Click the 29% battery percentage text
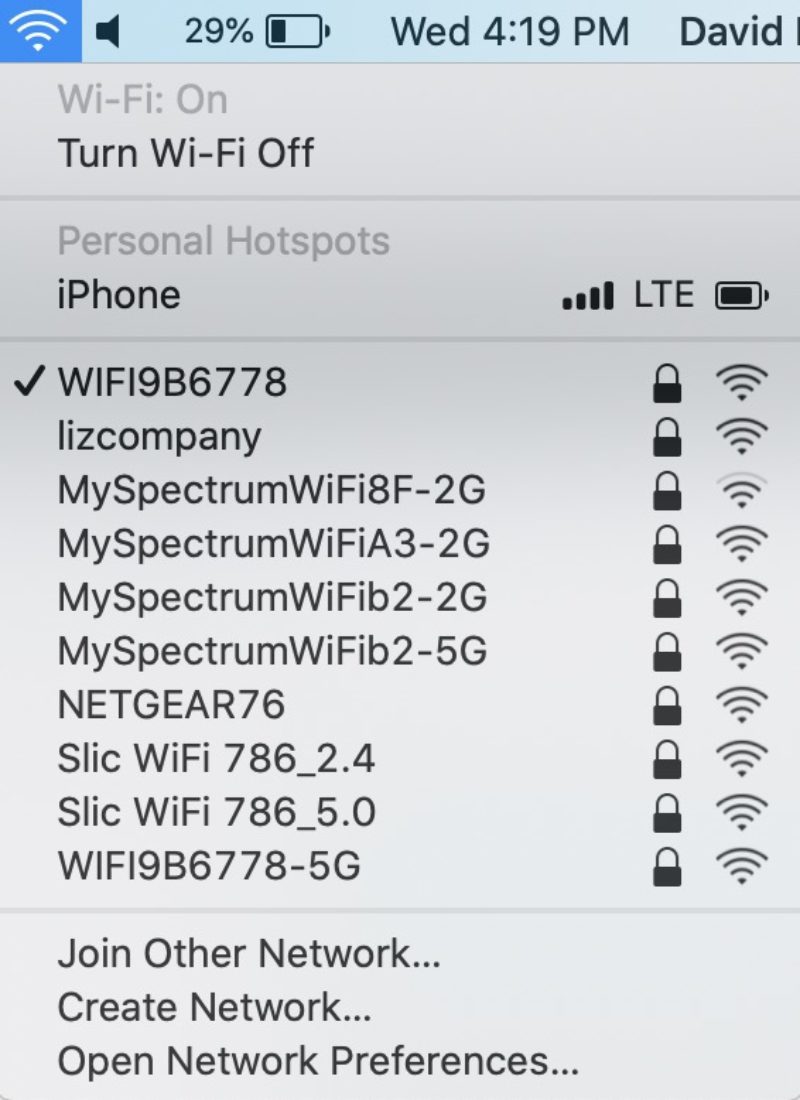 point(219,32)
